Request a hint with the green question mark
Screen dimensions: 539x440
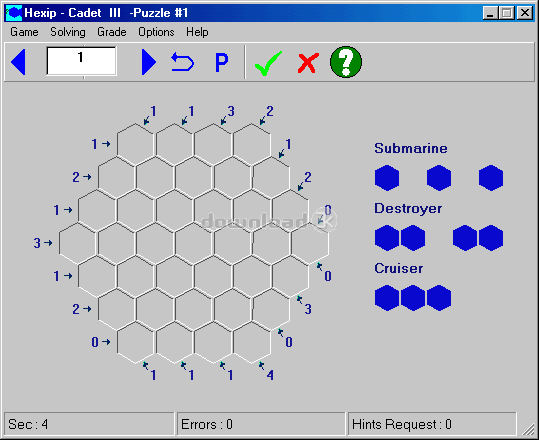point(346,62)
